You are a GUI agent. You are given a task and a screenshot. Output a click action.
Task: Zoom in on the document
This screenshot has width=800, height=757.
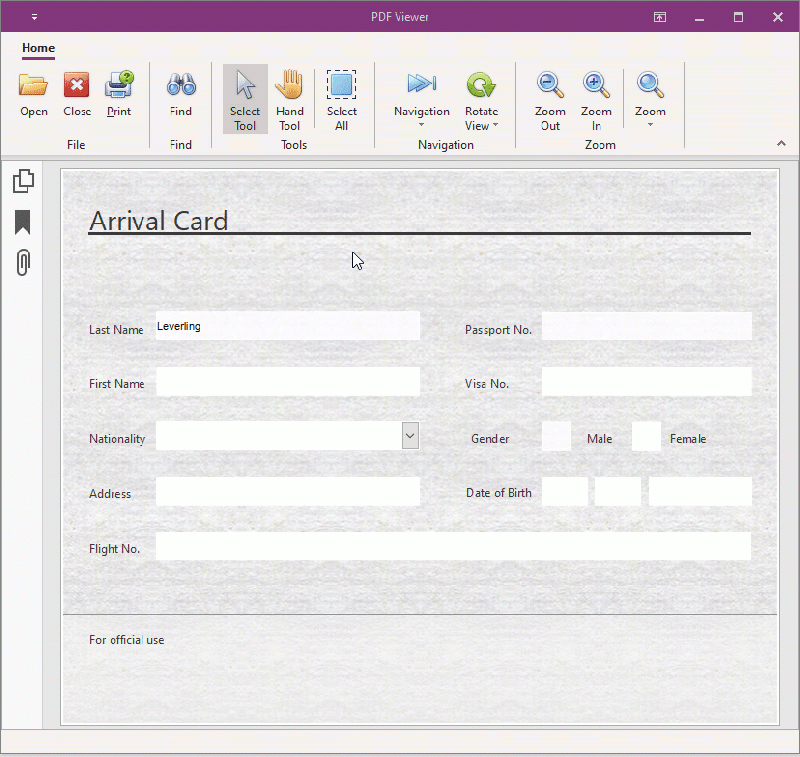pos(596,95)
